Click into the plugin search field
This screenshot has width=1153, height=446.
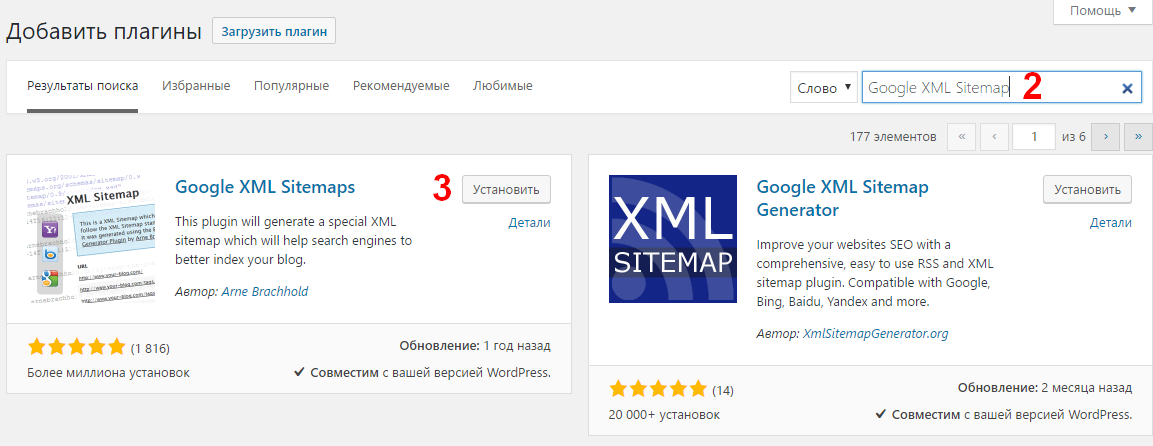pyautogui.click(x=1002, y=87)
